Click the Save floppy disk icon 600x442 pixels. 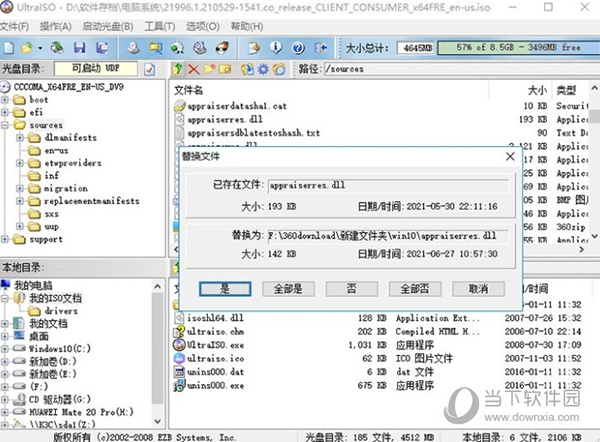pos(80,47)
